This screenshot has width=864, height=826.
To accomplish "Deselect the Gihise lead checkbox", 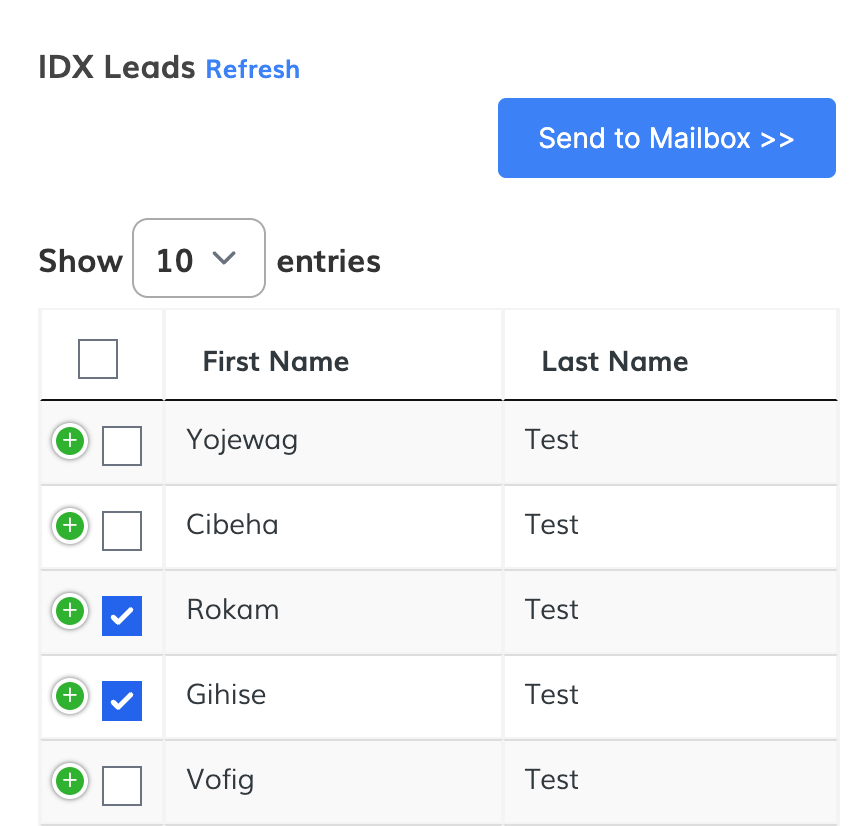I will click(122, 701).
